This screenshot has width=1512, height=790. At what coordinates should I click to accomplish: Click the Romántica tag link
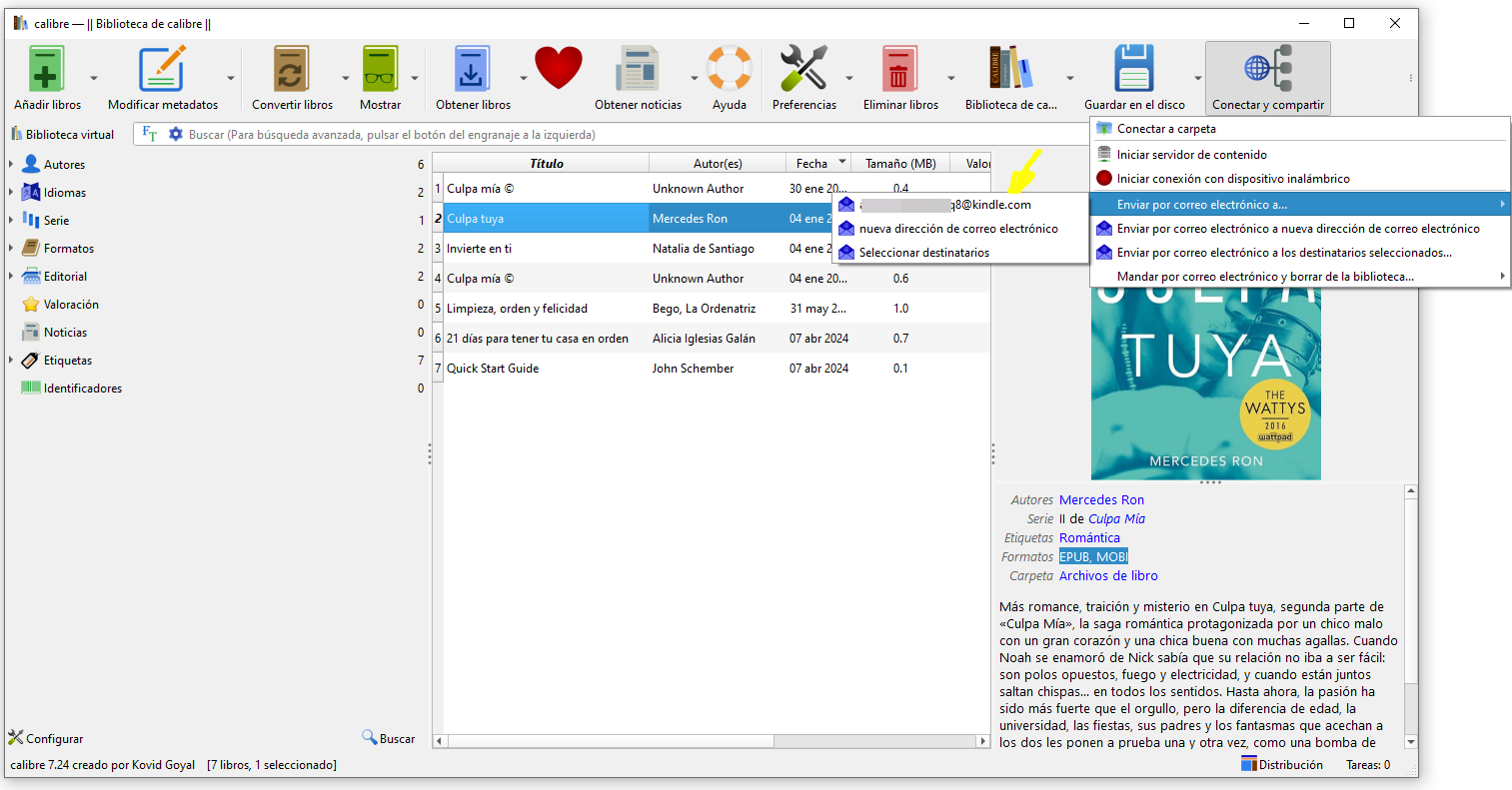1089,538
